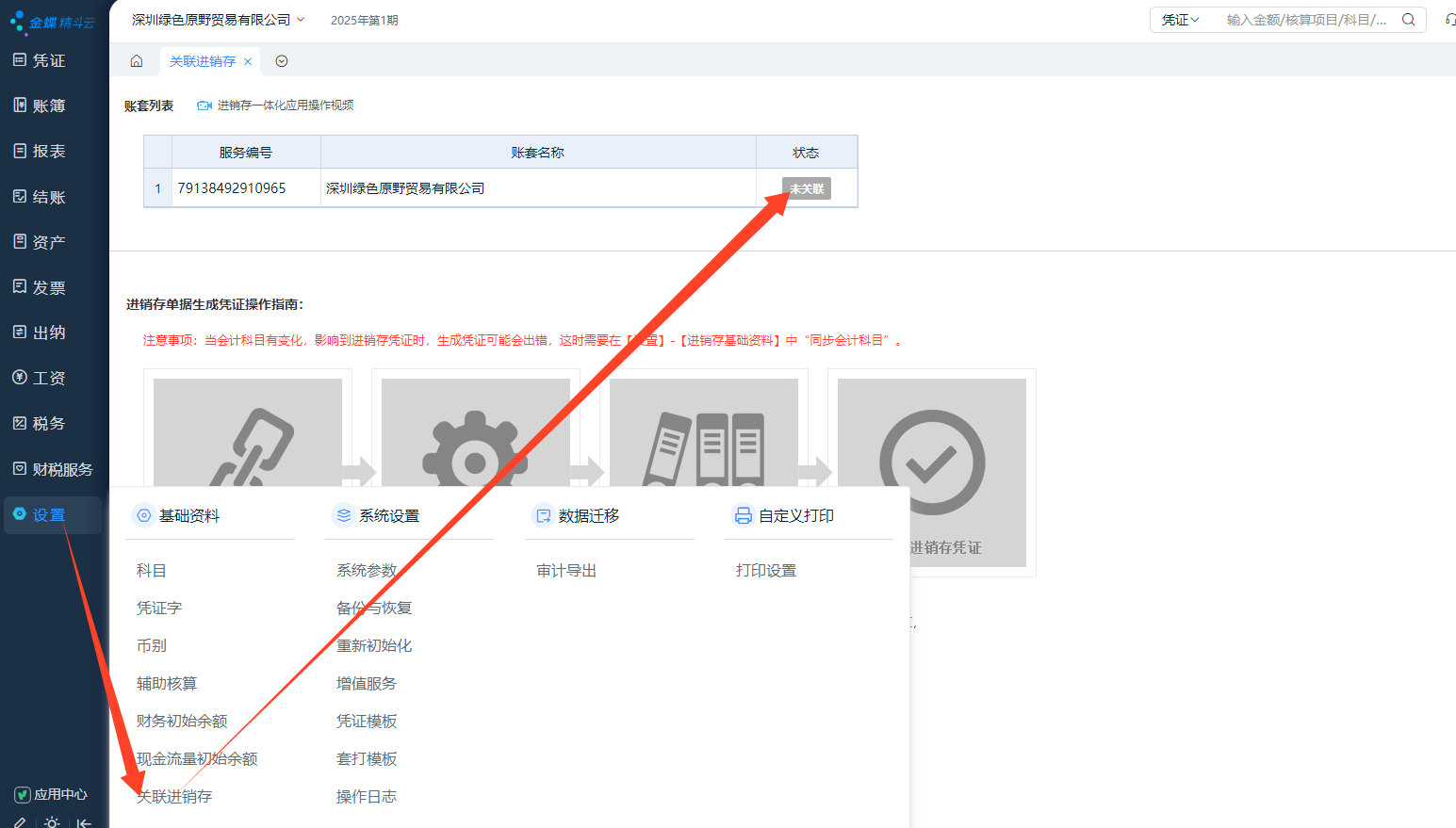Click the 自定义打印 section header
The image size is (1456, 828).
tap(785, 515)
